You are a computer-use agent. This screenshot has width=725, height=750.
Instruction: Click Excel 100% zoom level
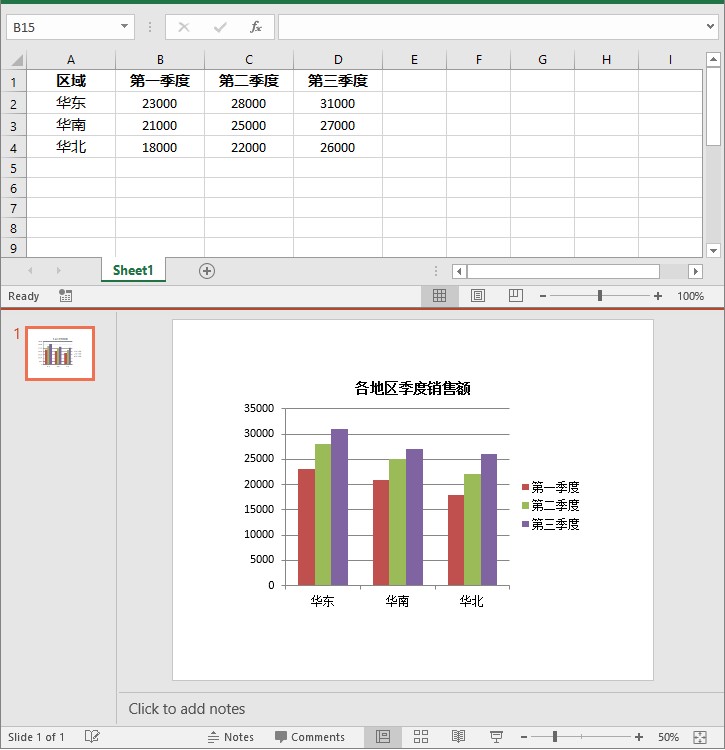tap(690, 296)
